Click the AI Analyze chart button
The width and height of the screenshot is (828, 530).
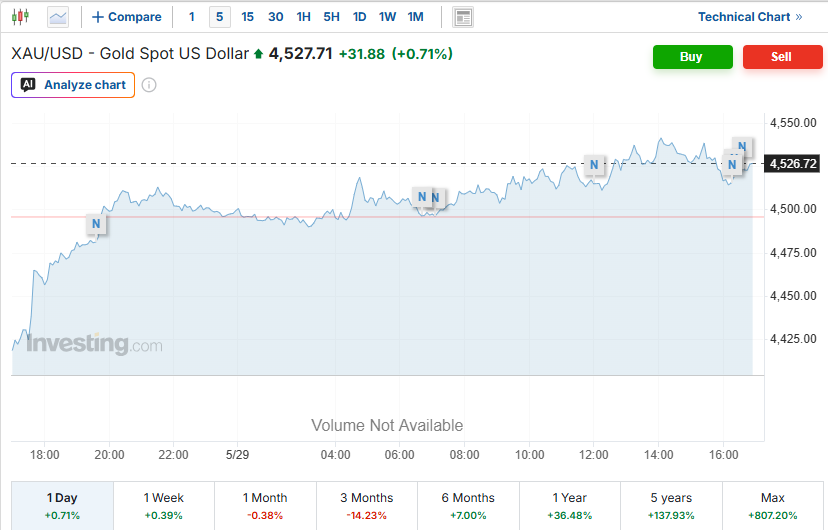click(73, 85)
